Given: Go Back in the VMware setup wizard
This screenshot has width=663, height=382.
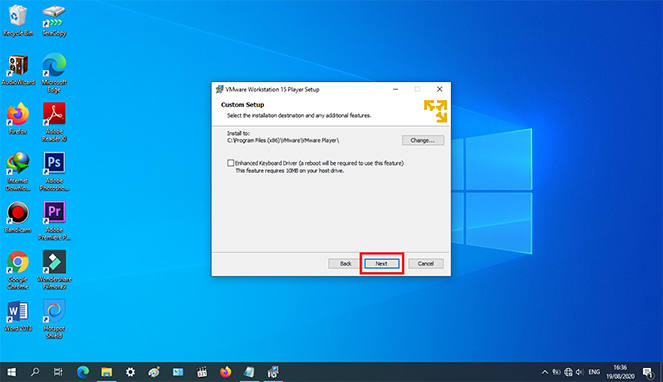Looking at the screenshot, I should (x=345, y=264).
